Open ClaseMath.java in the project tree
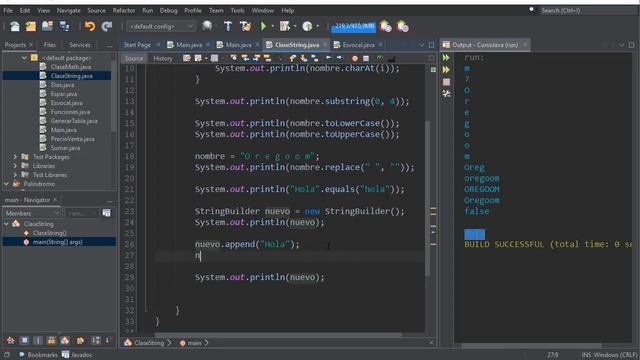This screenshot has height=360, width=640. (x=71, y=67)
